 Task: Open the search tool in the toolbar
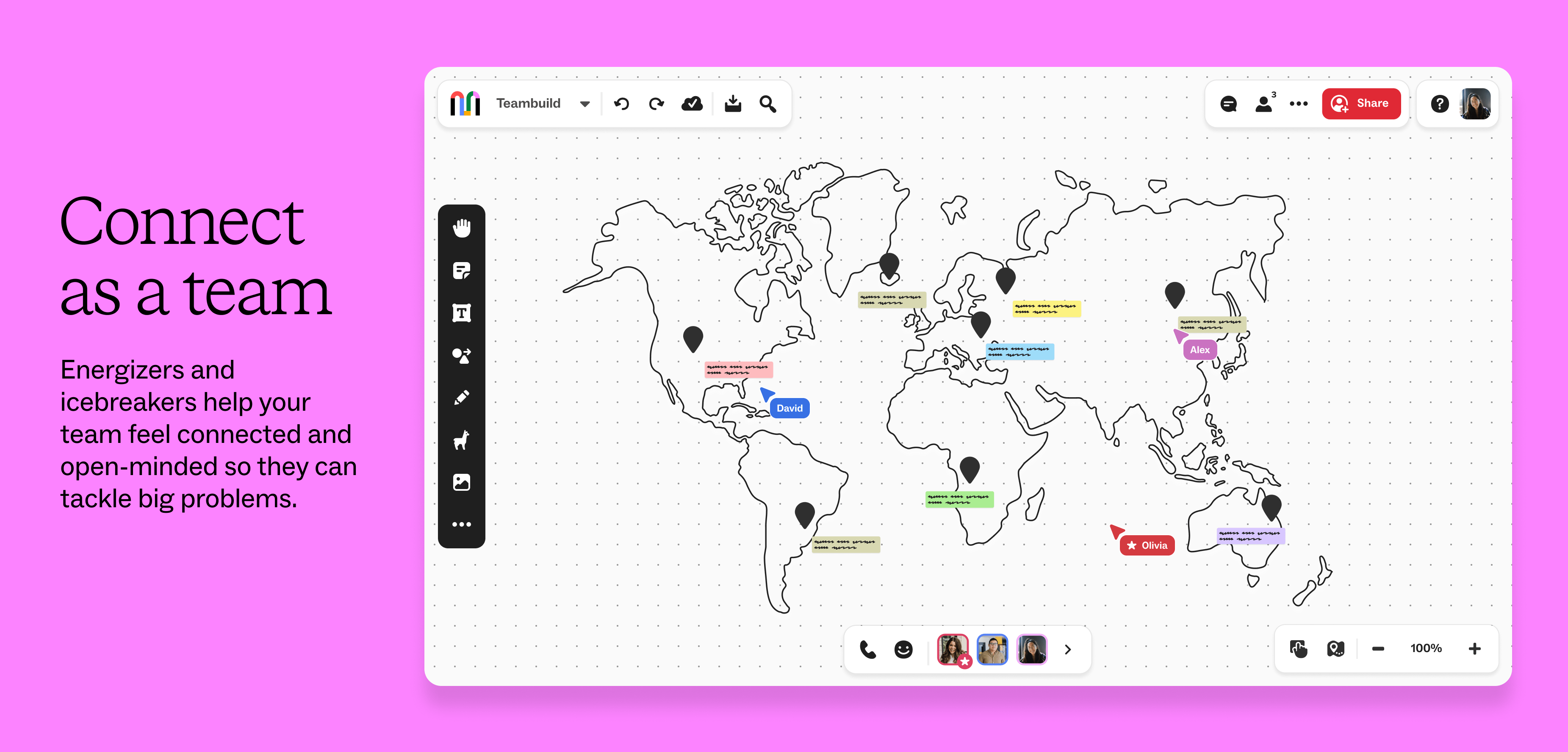point(767,104)
